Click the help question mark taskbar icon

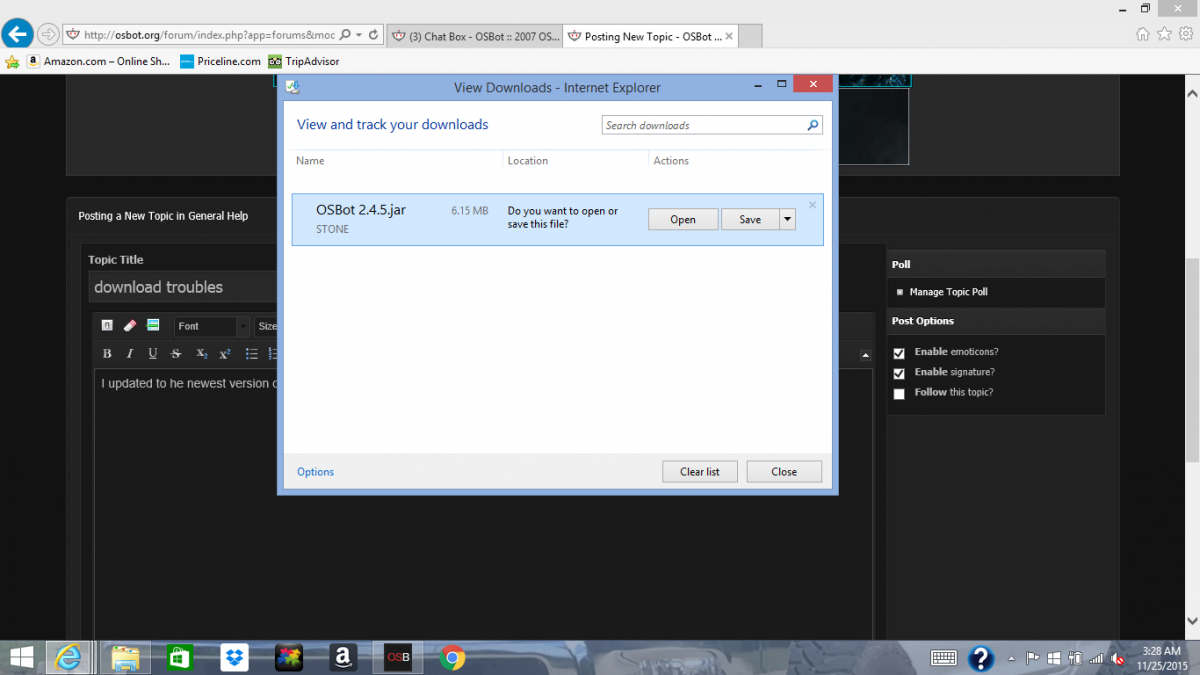coord(981,658)
